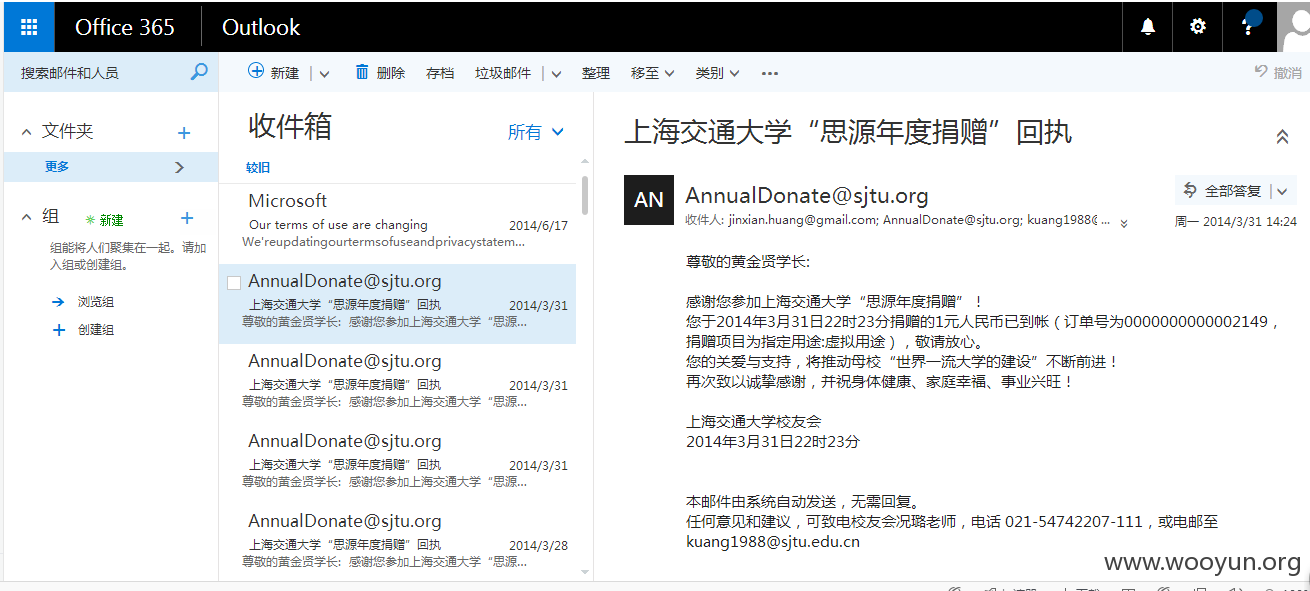Delete the message with 删除

[x=380, y=72]
